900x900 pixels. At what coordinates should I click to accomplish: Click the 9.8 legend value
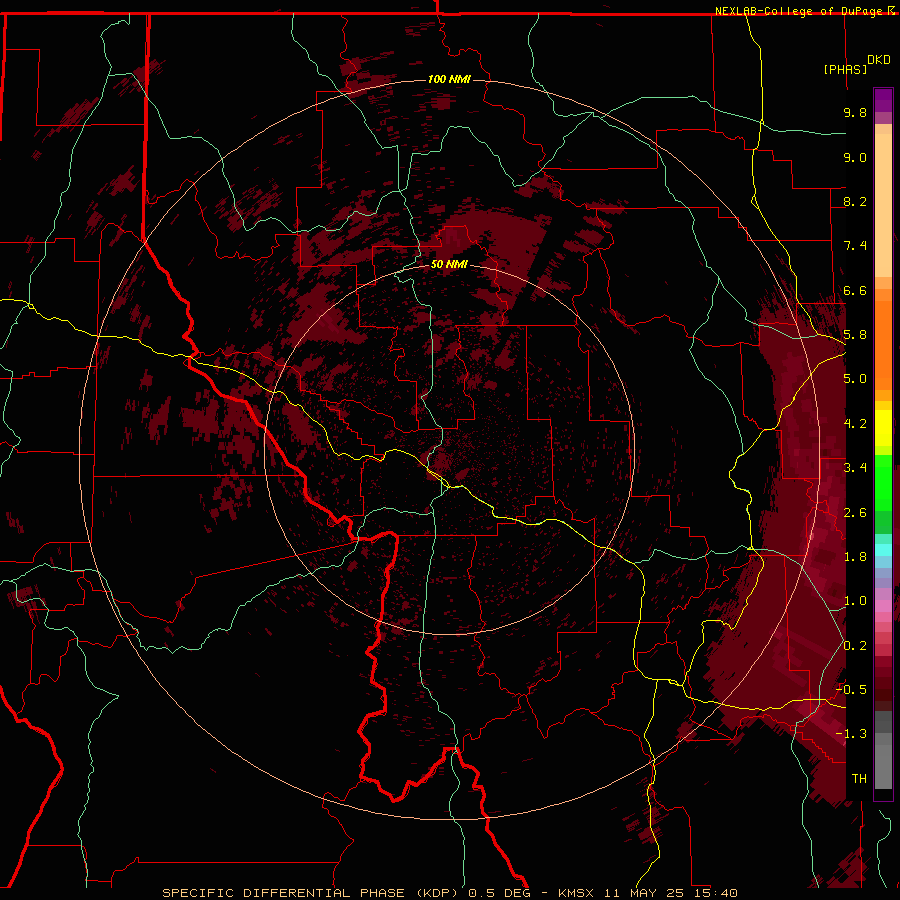tap(855, 113)
